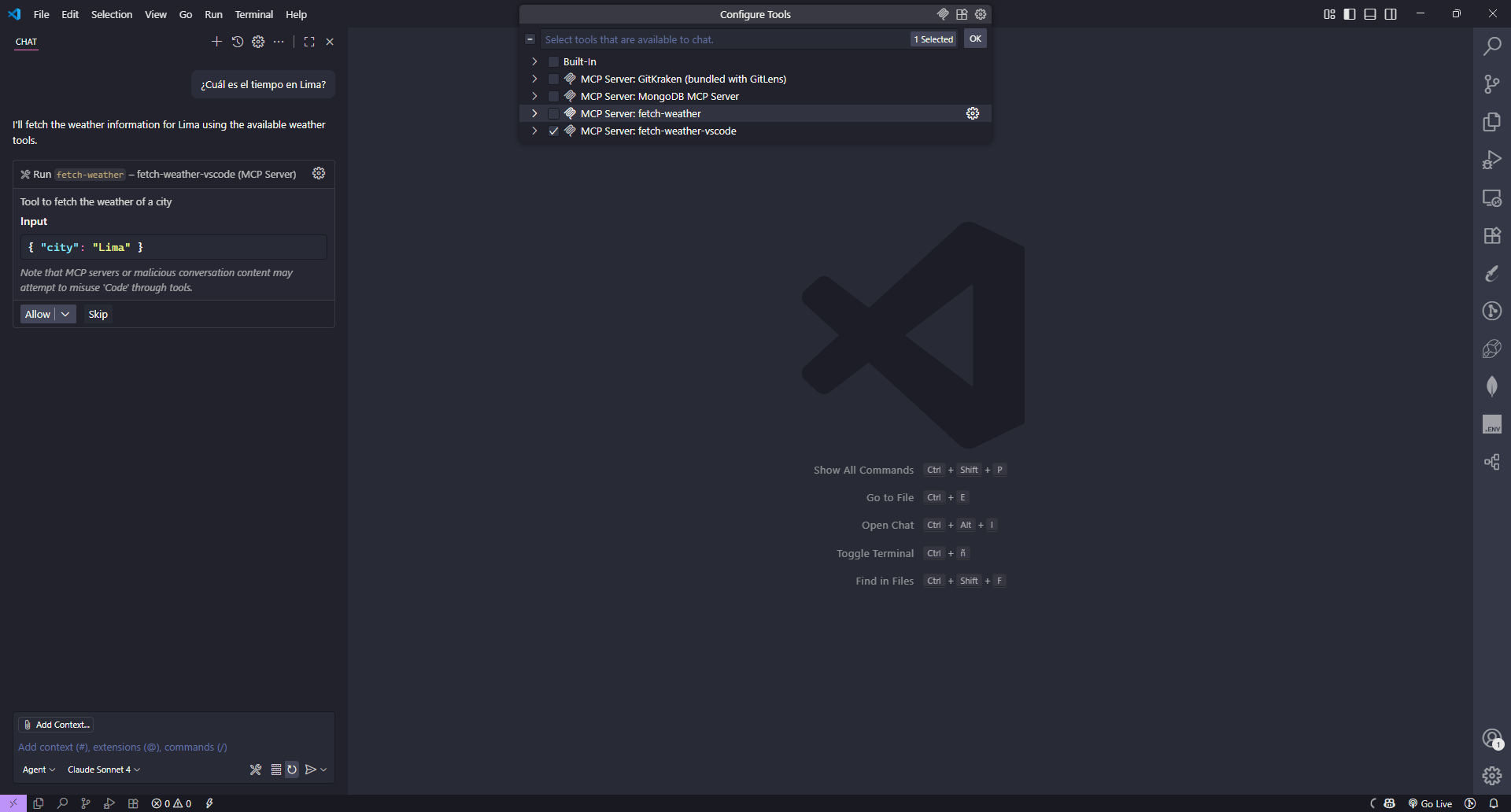Open the Allow button dropdown arrow
The height and width of the screenshot is (812, 1511).
pyautogui.click(x=66, y=314)
